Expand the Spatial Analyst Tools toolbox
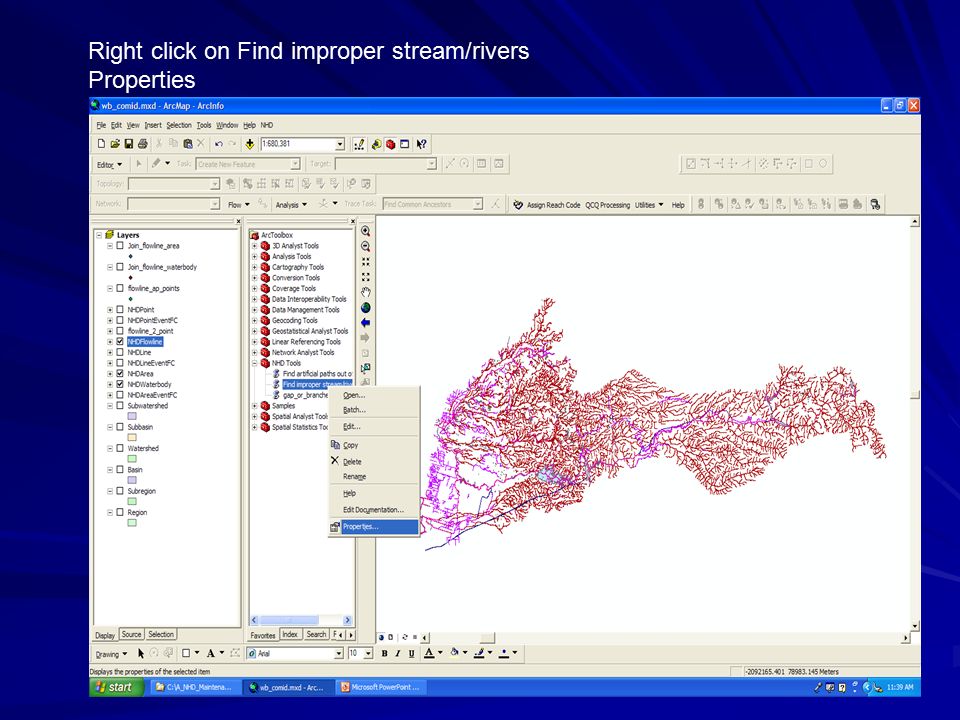960x720 pixels. (255, 416)
